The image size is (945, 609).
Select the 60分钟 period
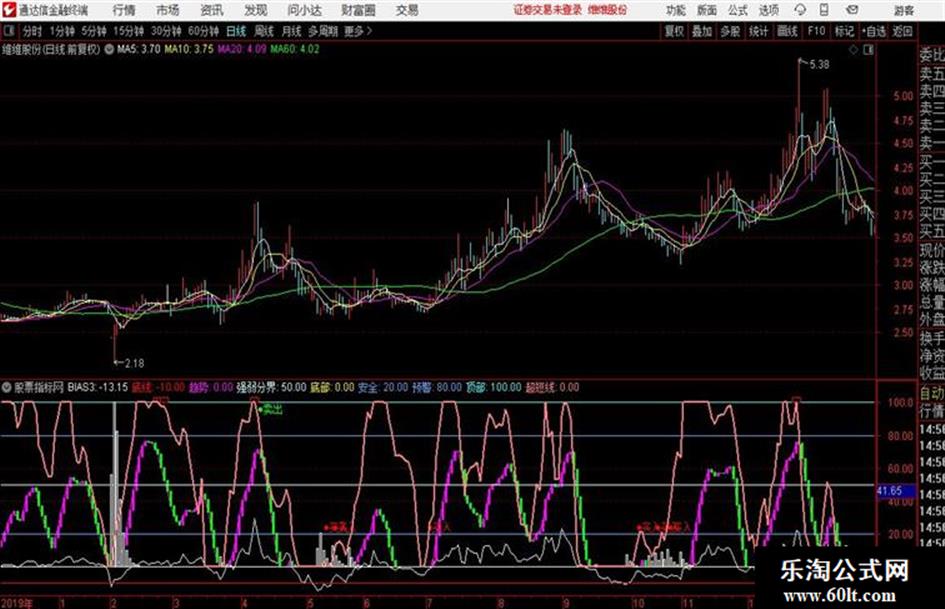click(x=203, y=31)
